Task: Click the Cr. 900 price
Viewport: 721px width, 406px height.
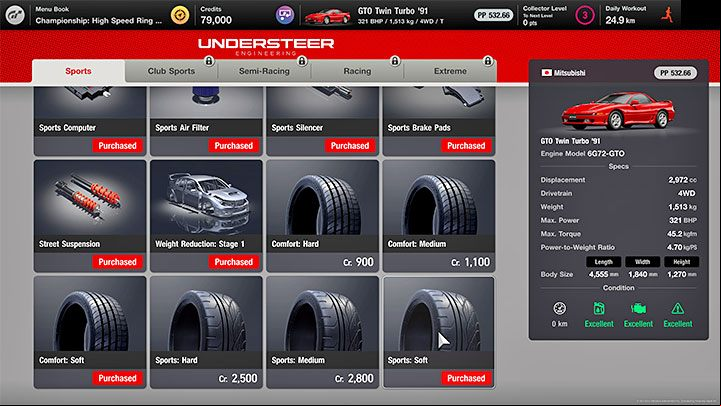Action: [x=358, y=262]
